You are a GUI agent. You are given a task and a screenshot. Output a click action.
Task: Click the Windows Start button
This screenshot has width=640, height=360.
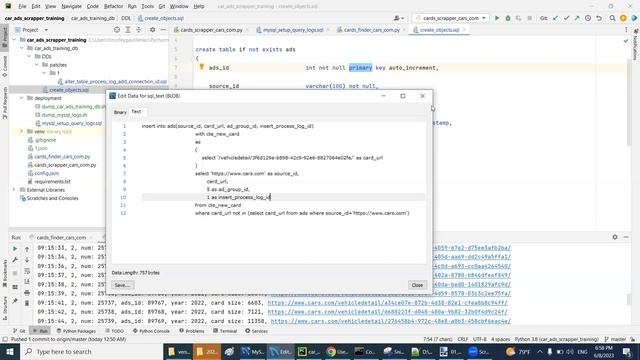click(x=9, y=351)
